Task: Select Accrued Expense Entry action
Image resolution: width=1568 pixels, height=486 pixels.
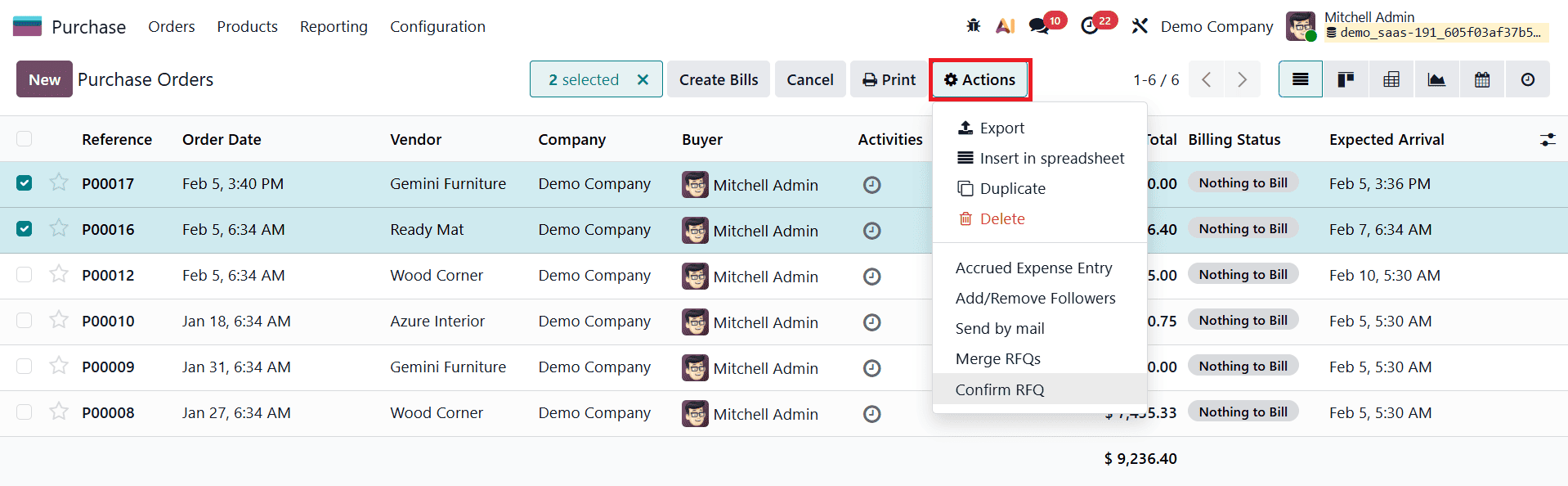Action: [x=1040, y=268]
